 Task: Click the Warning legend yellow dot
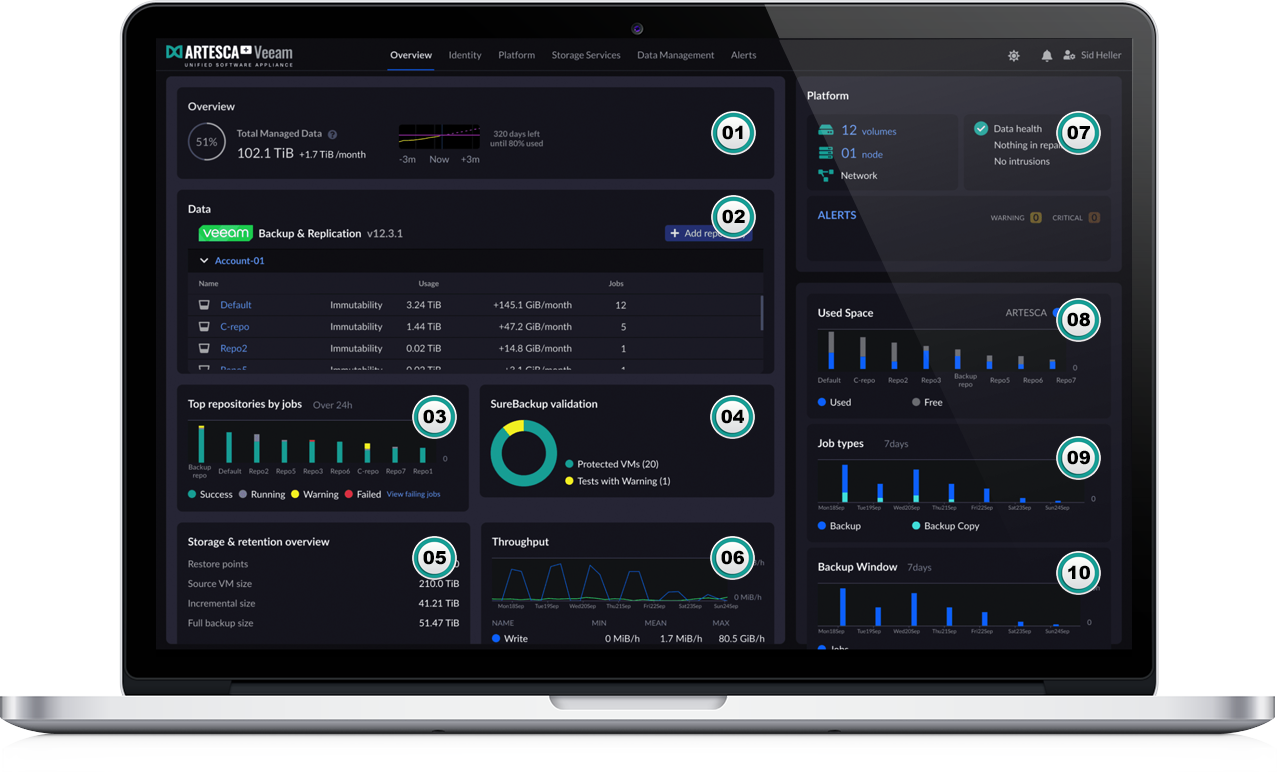pos(295,495)
